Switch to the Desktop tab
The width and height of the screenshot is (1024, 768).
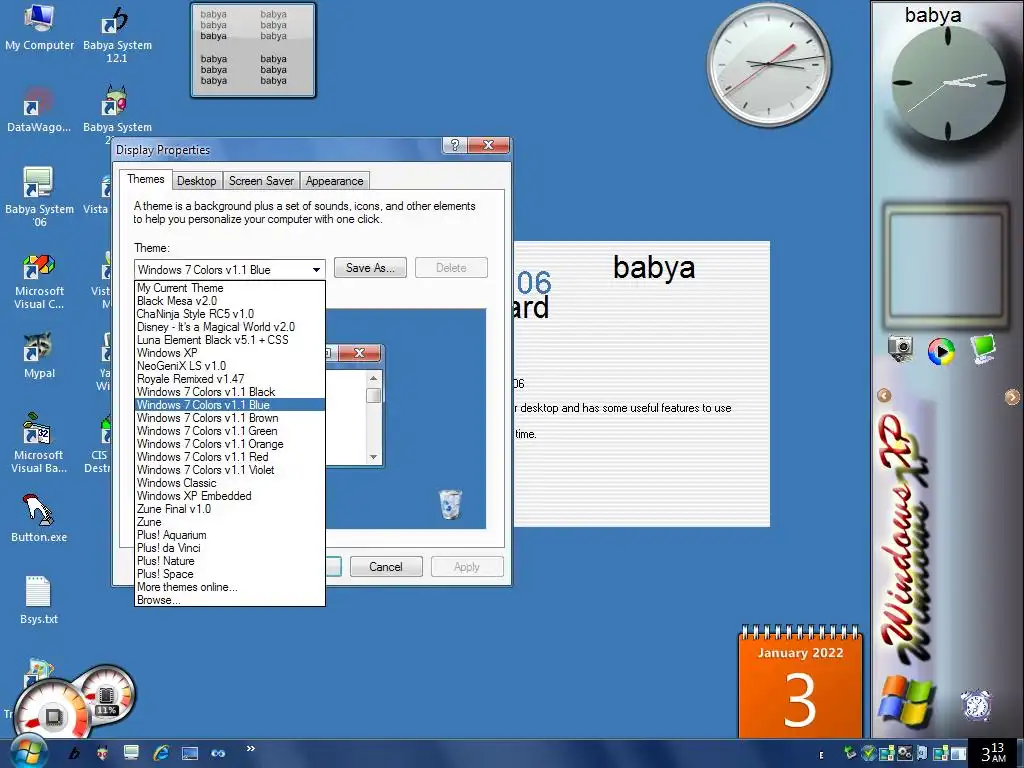(197, 181)
